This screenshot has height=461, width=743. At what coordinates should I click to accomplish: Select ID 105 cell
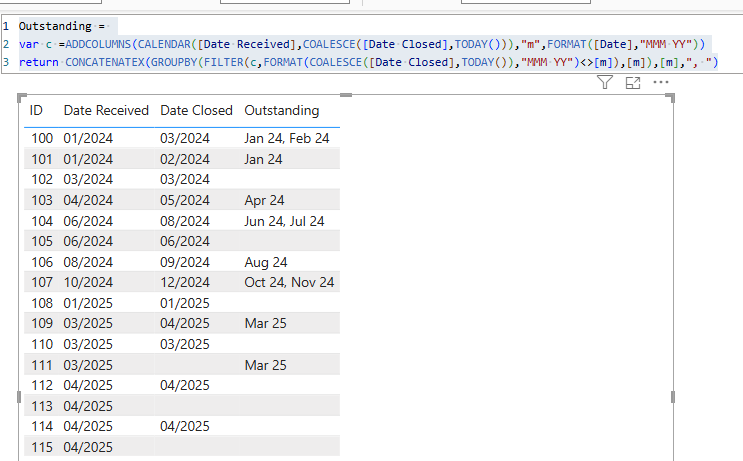click(42, 242)
